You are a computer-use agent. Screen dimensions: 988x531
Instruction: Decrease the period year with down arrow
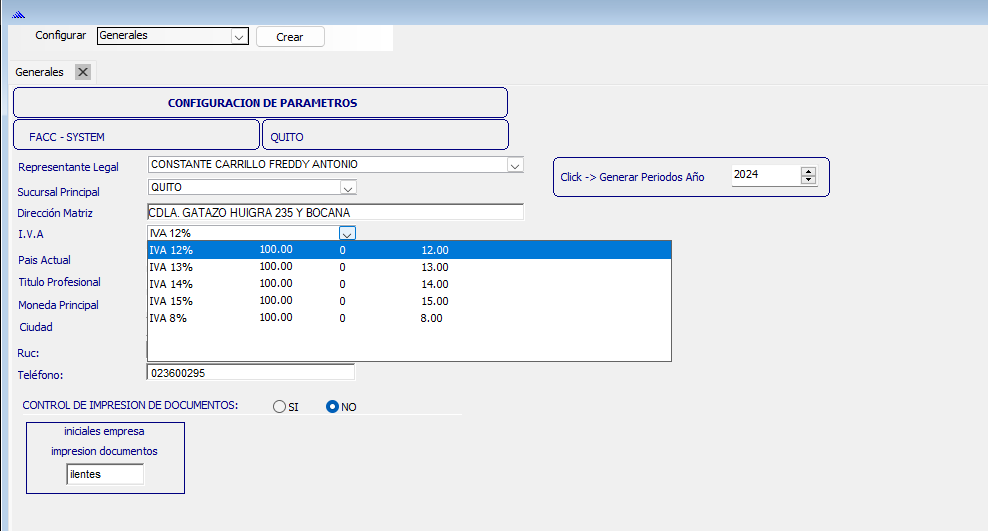click(x=809, y=180)
